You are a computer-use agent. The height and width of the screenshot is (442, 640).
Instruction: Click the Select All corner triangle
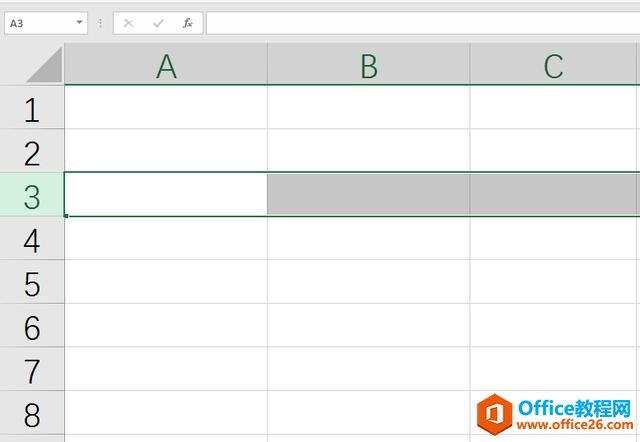pyautogui.click(x=44, y=65)
